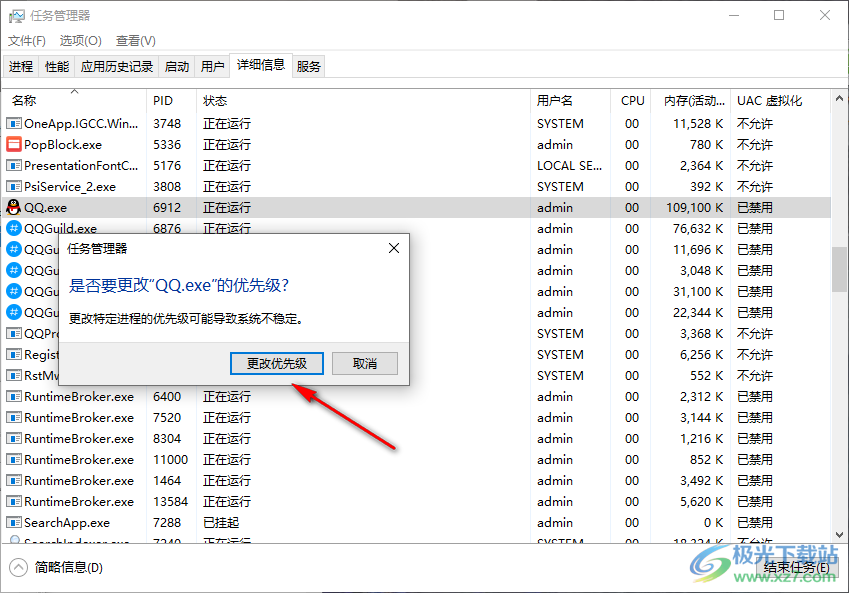Screen dimensions: 849x593
Task: Select the SearchApp.exe row name
Action: coord(67,523)
